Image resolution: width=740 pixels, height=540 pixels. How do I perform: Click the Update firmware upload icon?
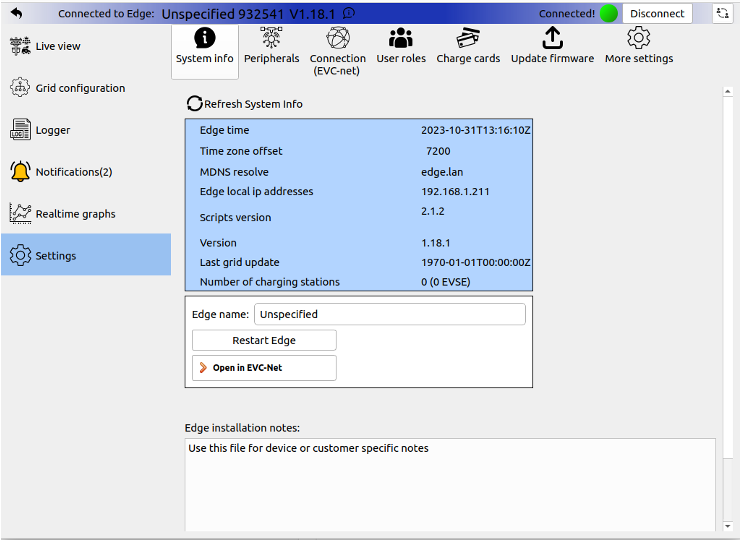(x=553, y=38)
